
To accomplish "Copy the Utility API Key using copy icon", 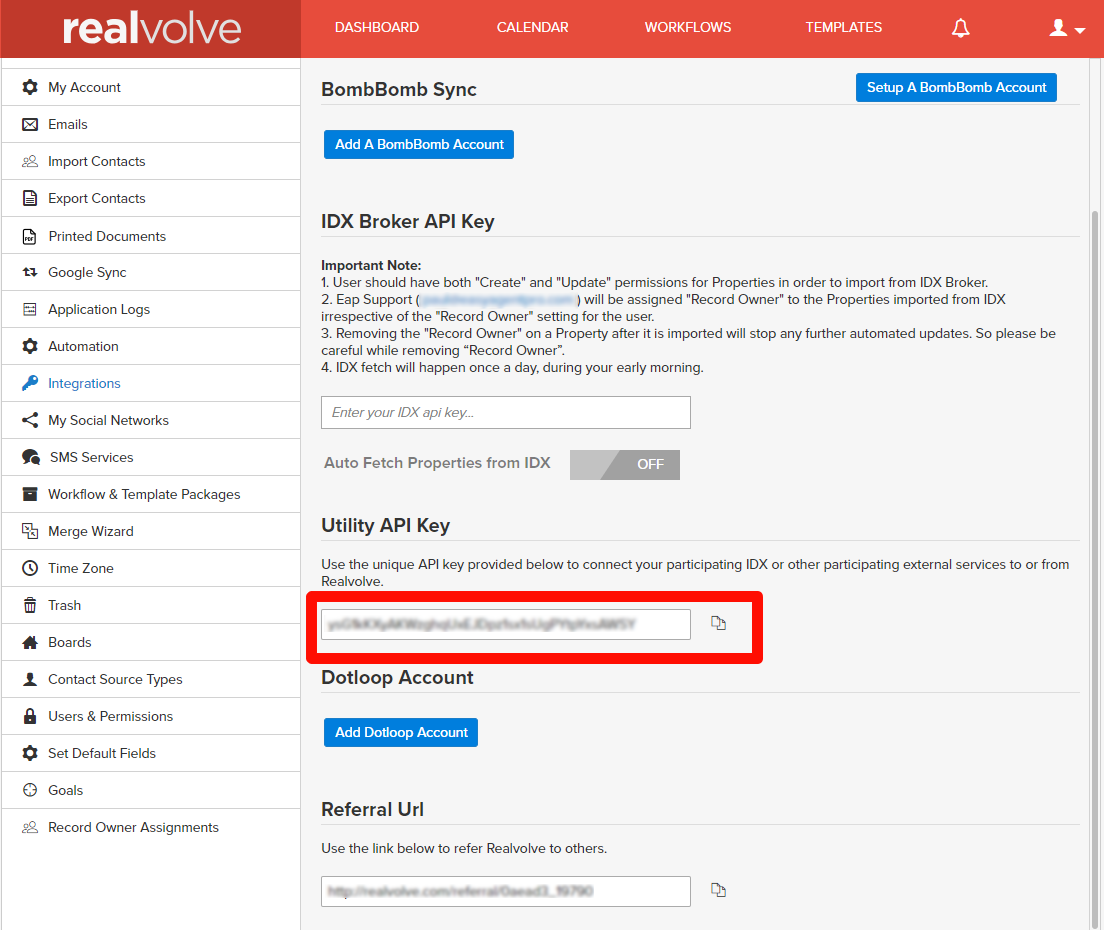I will (x=718, y=622).
